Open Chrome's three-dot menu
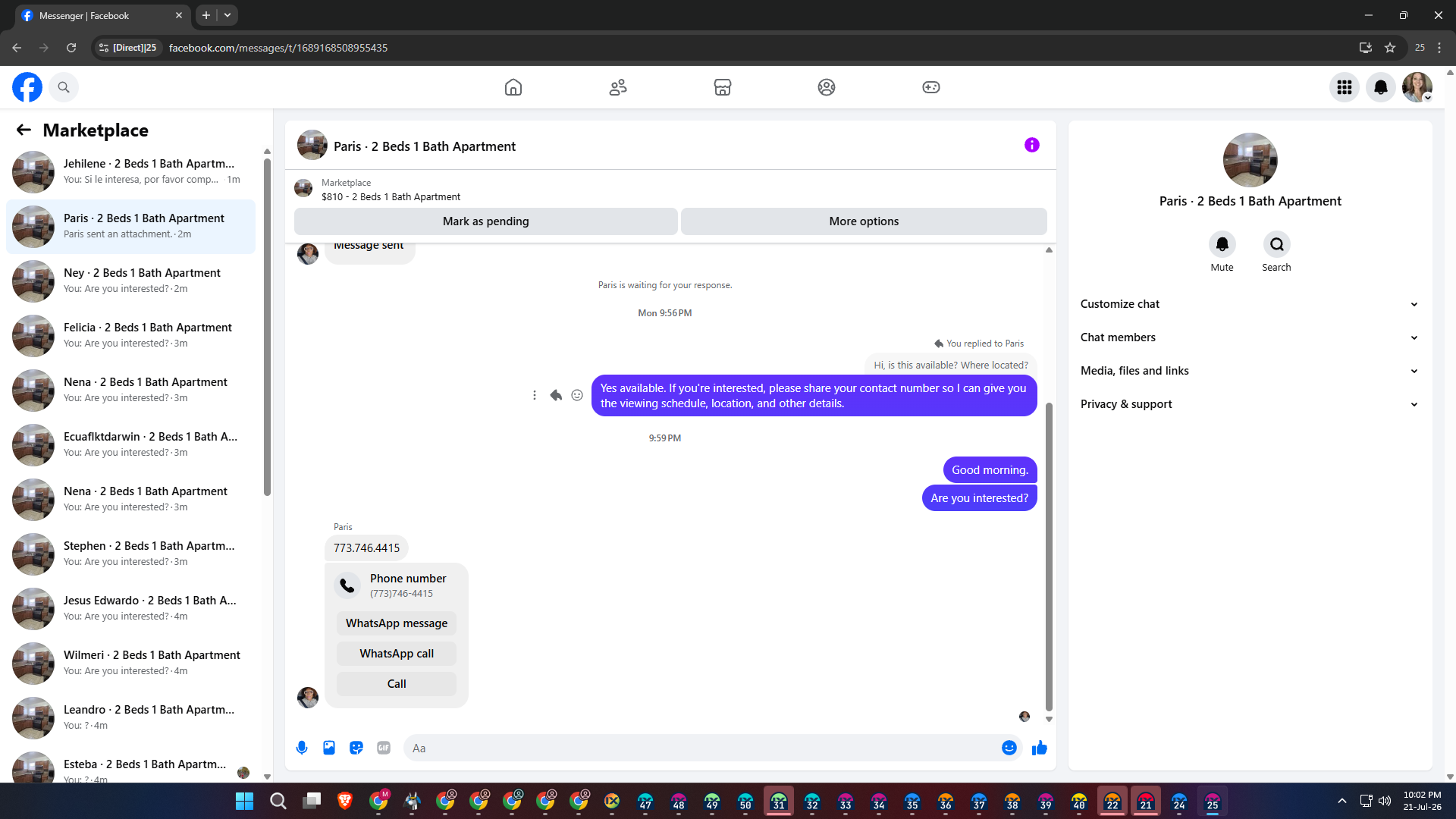This screenshot has width=1456, height=819. (1439, 48)
